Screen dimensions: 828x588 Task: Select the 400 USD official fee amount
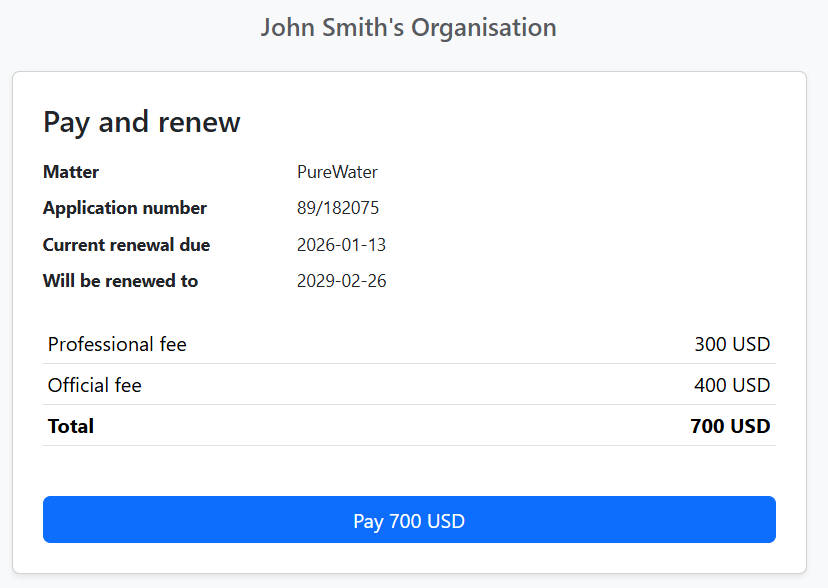point(732,385)
